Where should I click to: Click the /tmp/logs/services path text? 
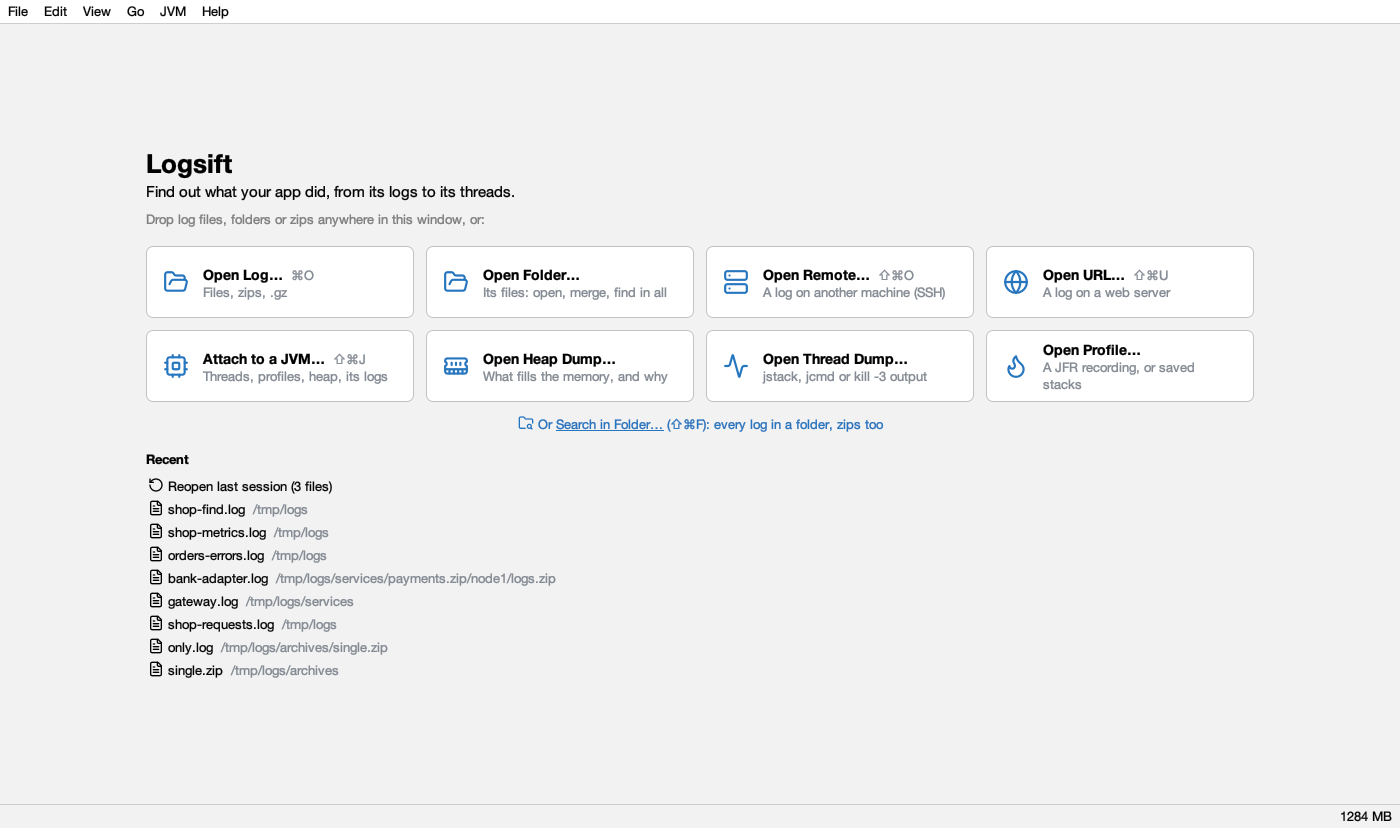300,601
